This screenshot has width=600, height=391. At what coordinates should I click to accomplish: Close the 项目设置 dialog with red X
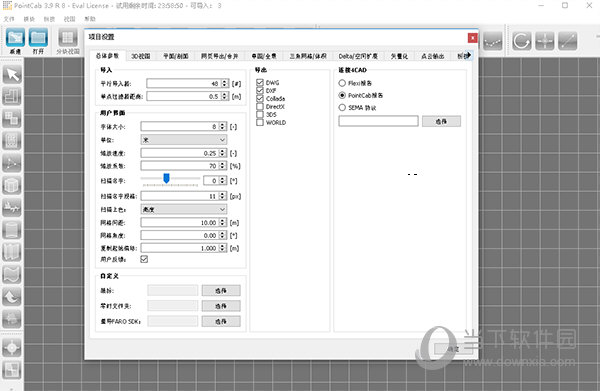[x=473, y=38]
